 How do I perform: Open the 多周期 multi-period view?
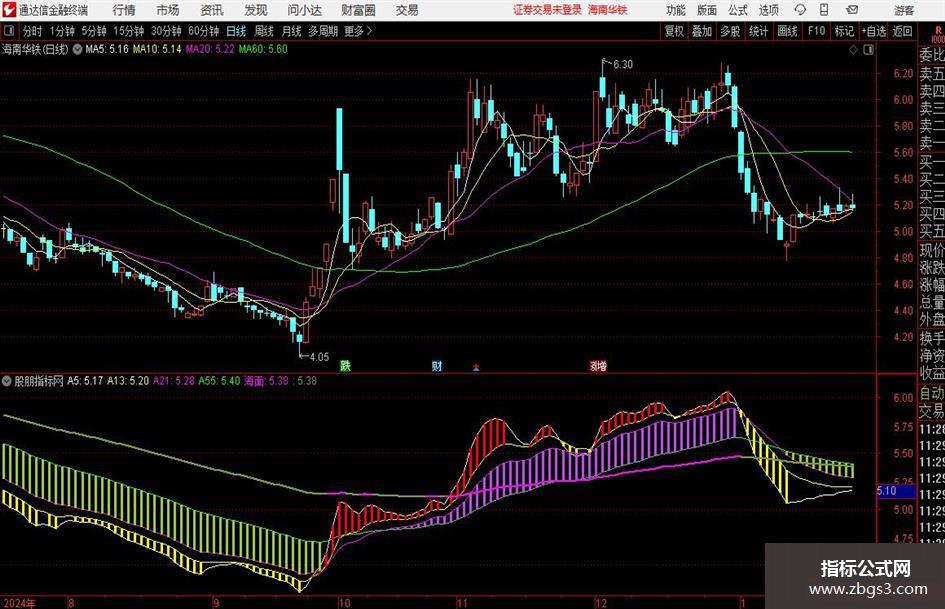(x=323, y=31)
